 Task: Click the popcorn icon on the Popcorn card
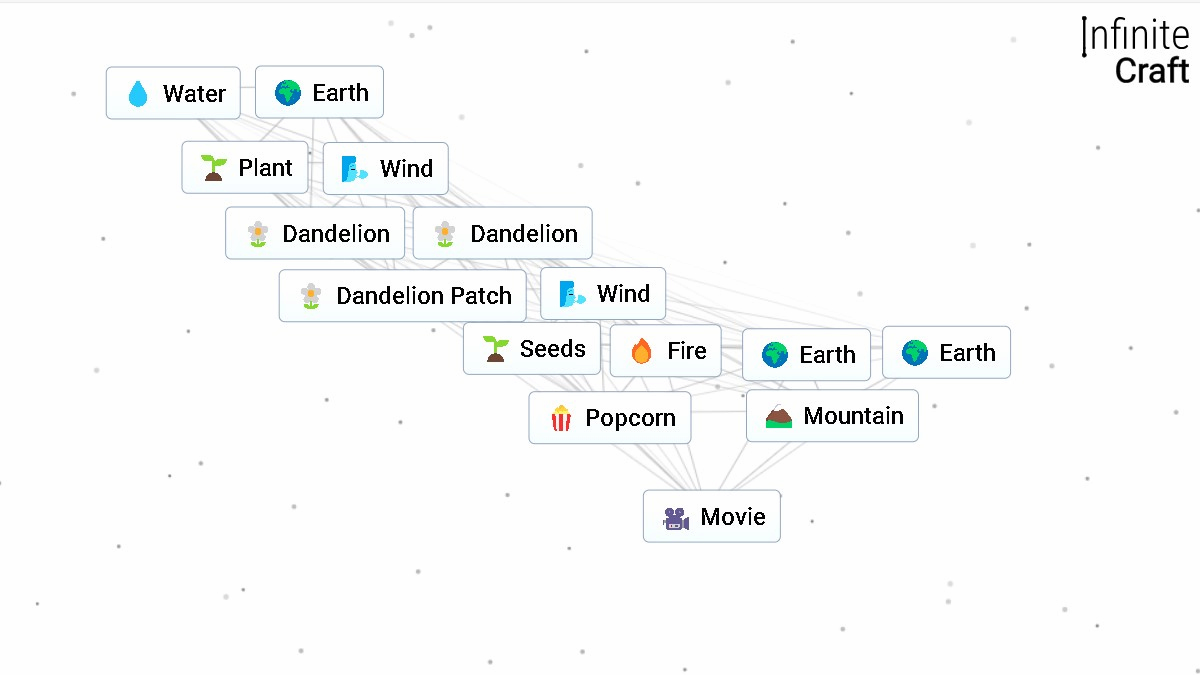(562, 417)
